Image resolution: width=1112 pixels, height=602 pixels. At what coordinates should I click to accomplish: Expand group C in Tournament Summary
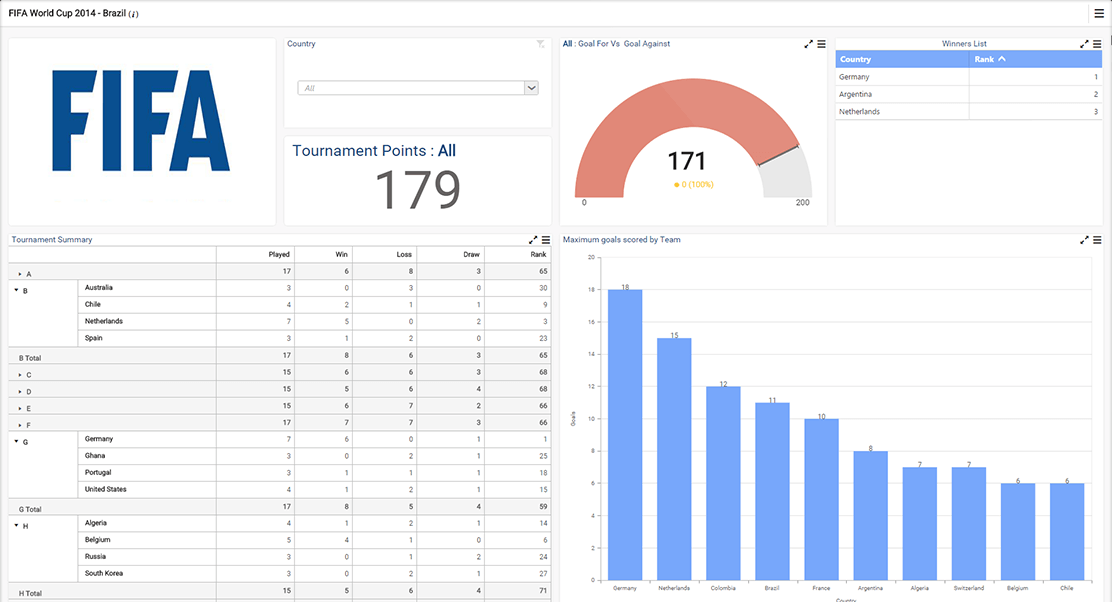[x=20, y=373]
